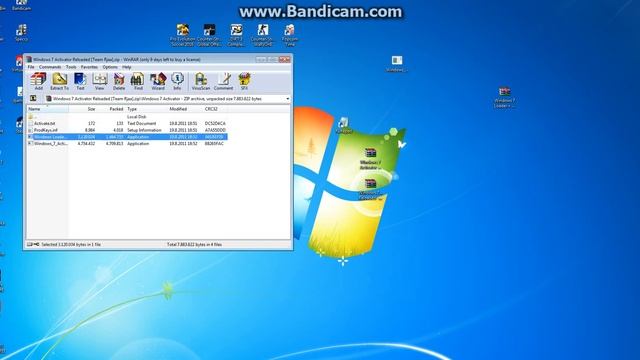Click the Add toolbar icon in WinRAR
This screenshot has height=360, width=640.
coord(38,81)
